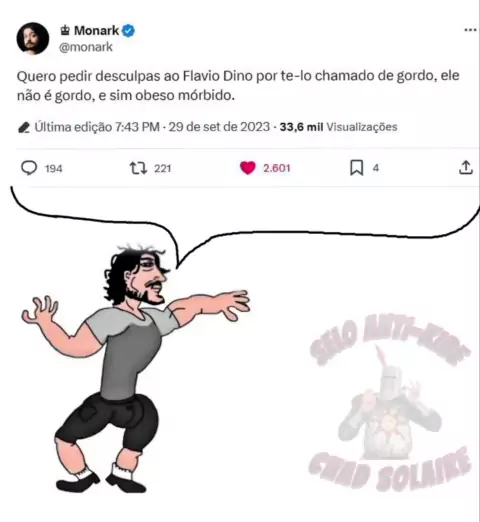Like the tweet with heart icon
This screenshot has height=522, width=480.
(248, 168)
